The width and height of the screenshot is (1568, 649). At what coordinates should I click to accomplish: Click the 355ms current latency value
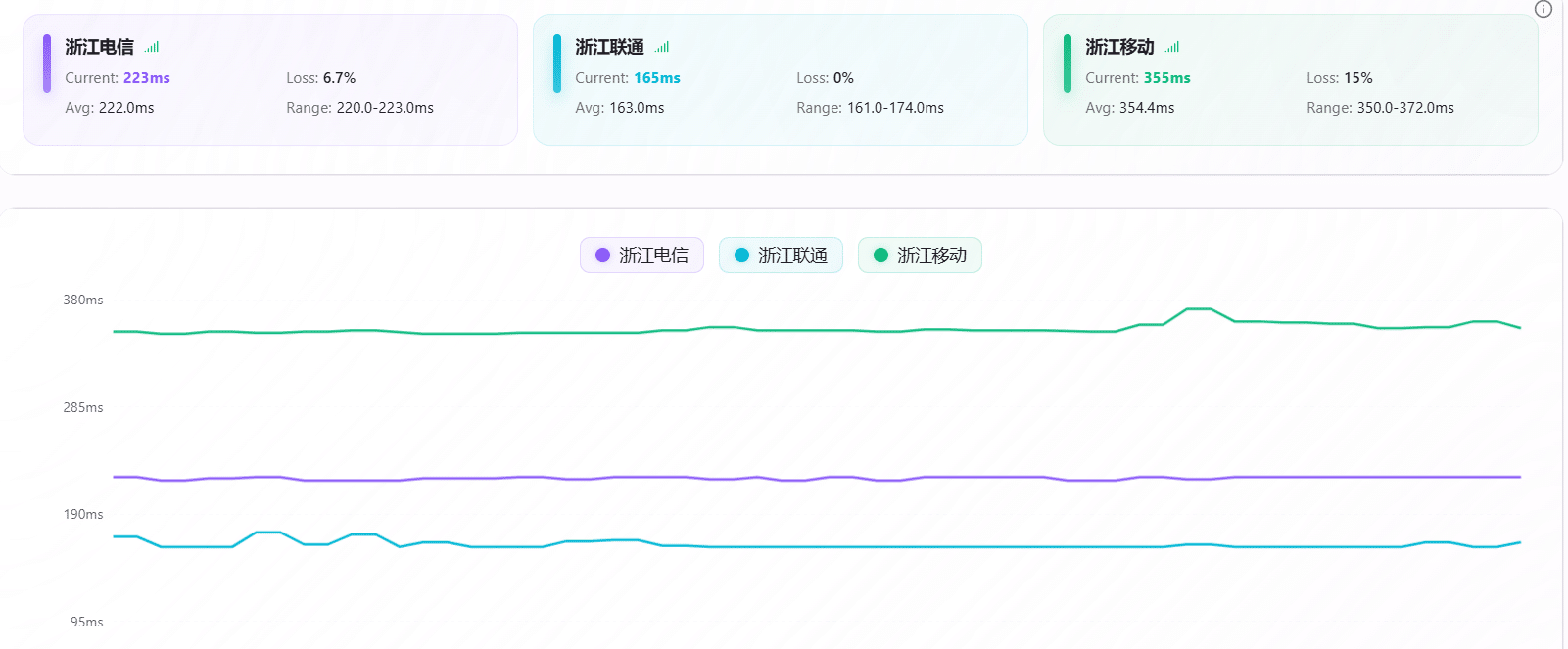coord(1166,78)
